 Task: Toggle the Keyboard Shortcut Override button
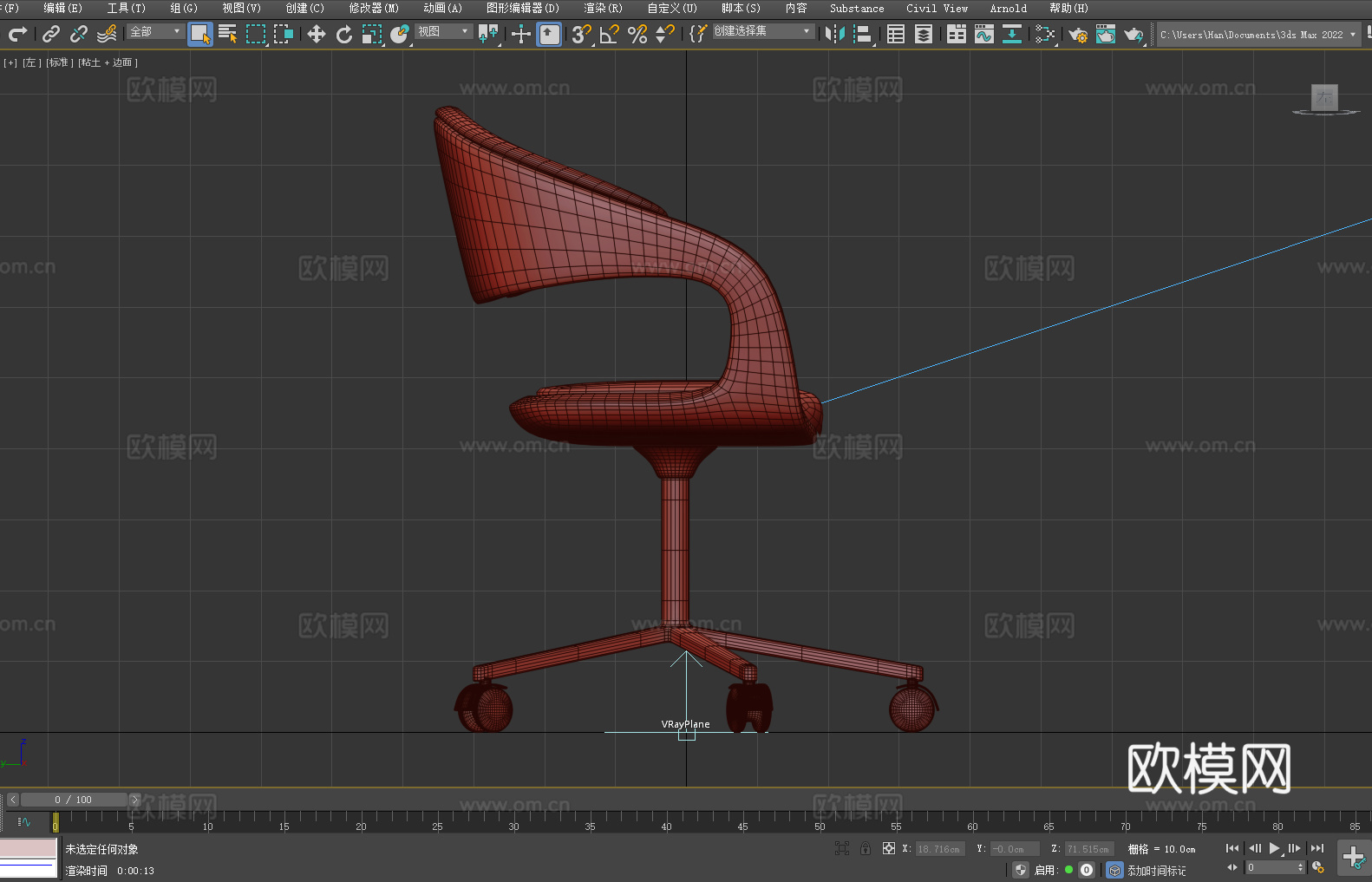[x=549, y=34]
